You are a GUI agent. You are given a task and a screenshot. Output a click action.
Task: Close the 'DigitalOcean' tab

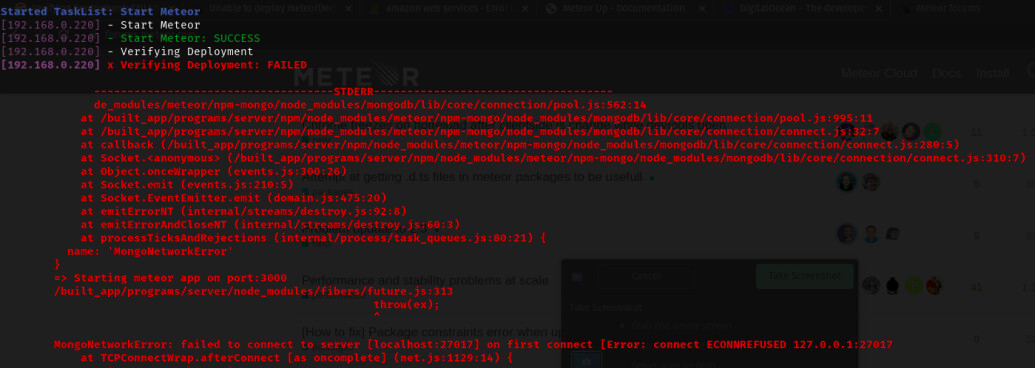[879, 9]
